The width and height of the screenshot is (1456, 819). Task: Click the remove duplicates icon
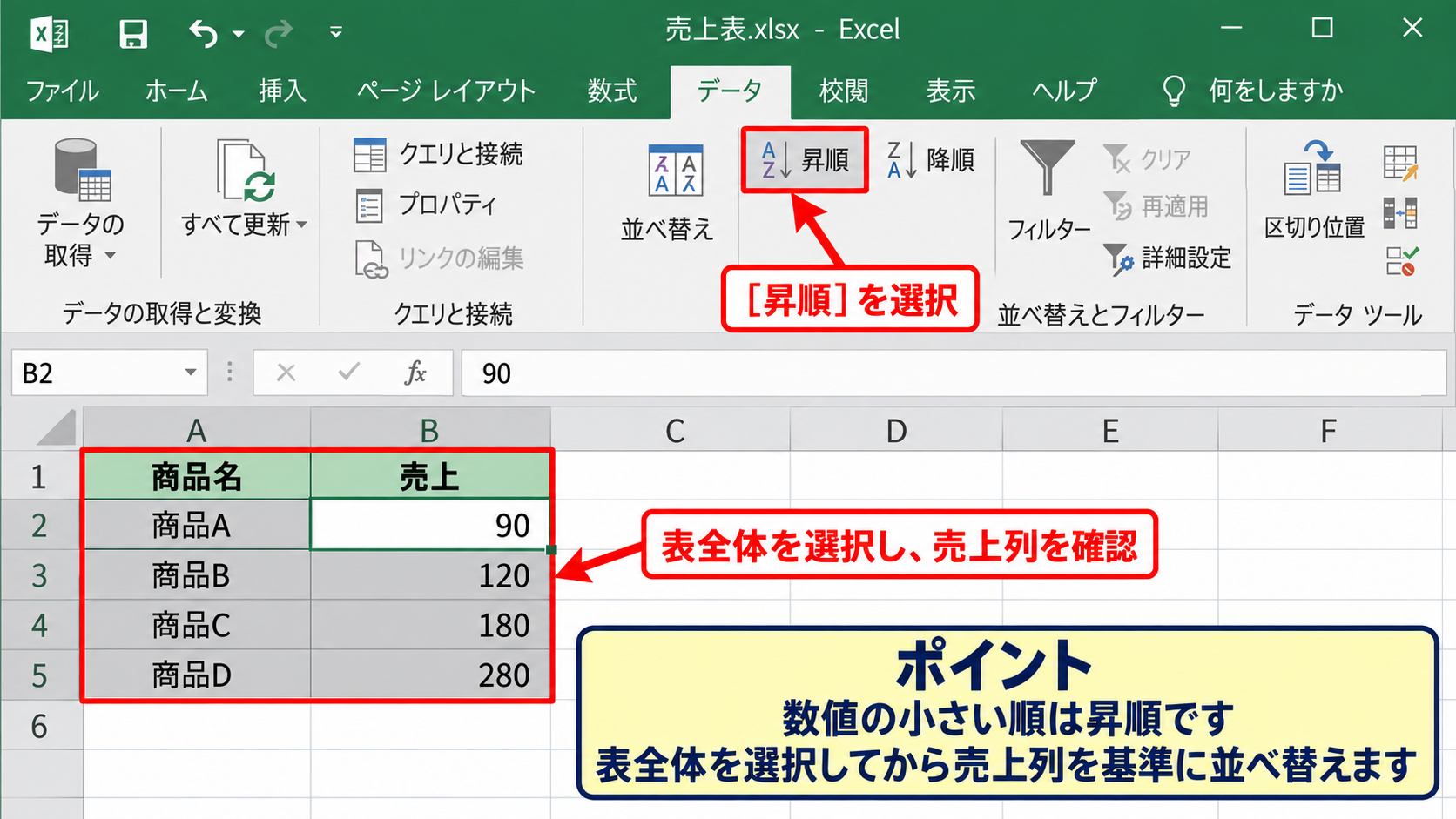coord(1400,212)
